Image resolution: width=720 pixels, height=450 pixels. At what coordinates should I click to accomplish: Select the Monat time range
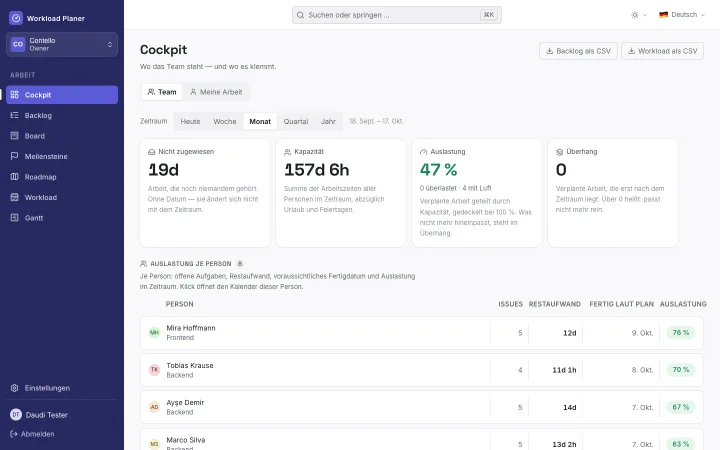tap(260, 121)
